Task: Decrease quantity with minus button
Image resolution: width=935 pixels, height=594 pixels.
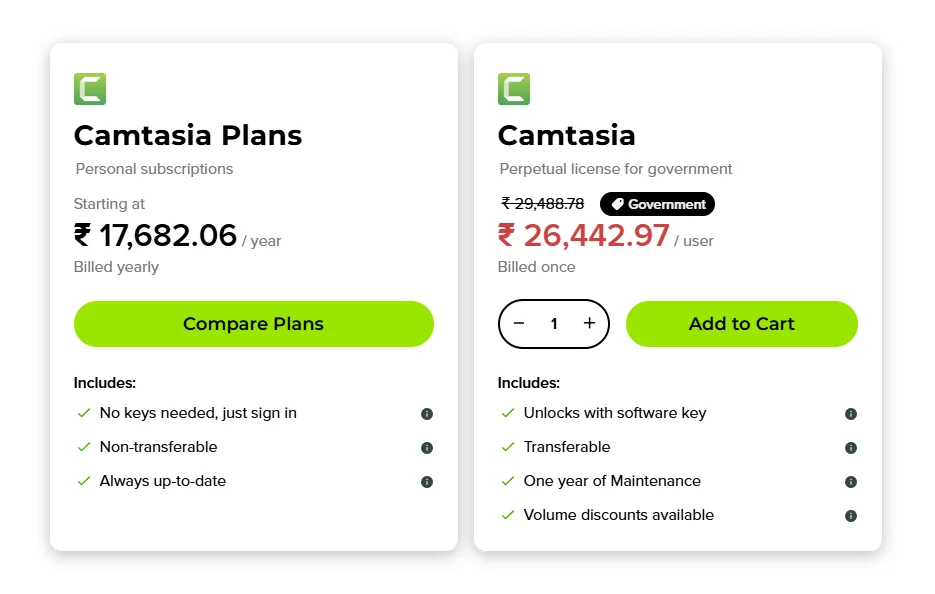Action: tap(519, 323)
